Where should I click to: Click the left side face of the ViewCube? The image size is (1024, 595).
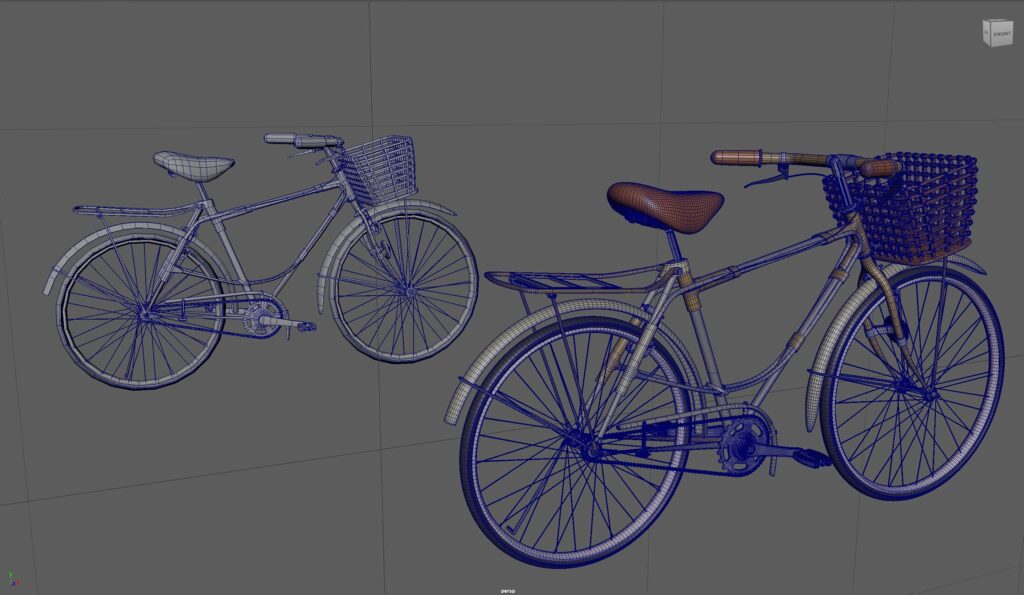[985, 30]
